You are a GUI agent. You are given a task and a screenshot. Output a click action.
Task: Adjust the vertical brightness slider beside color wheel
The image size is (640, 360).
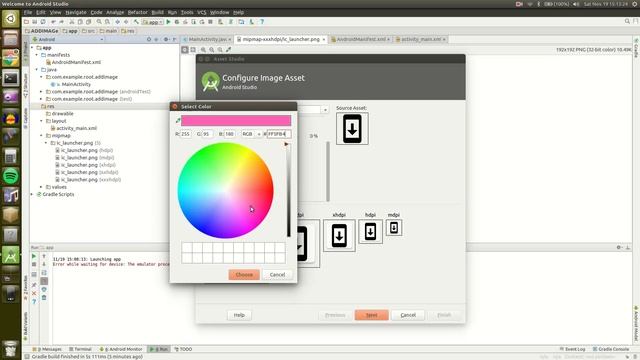pyautogui.click(x=288, y=190)
